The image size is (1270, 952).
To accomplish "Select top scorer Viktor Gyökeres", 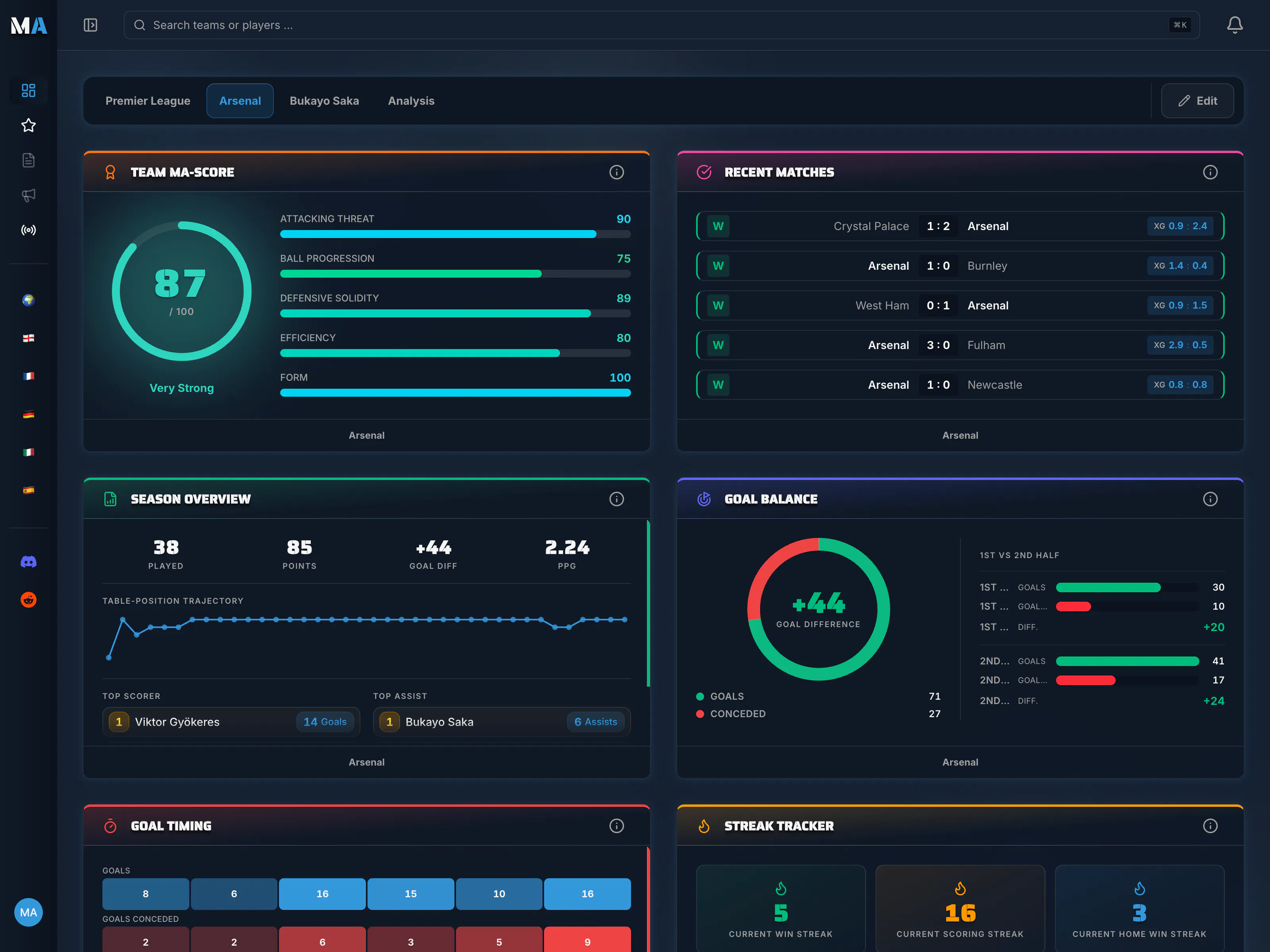I will [x=231, y=722].
